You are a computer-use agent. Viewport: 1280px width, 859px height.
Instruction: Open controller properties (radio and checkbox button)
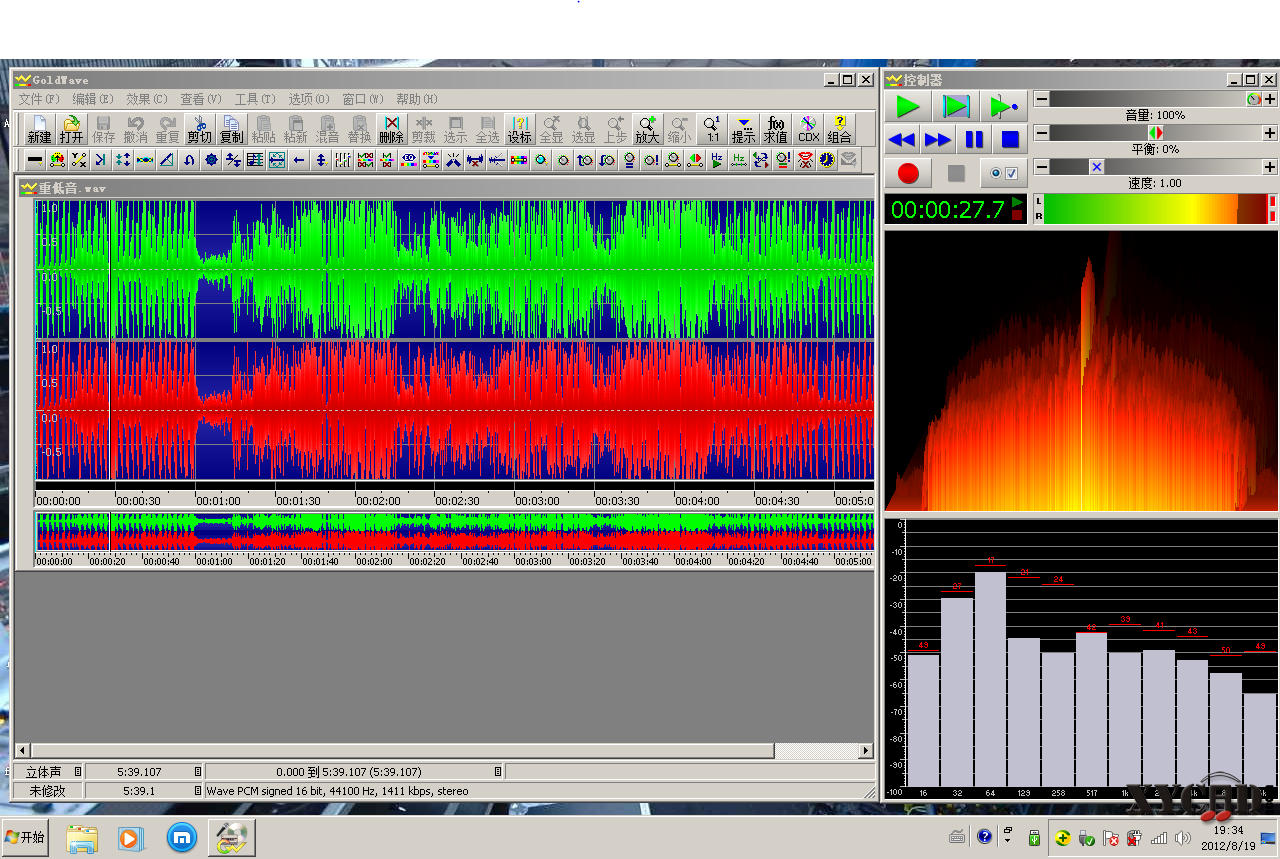point(1003,173)
